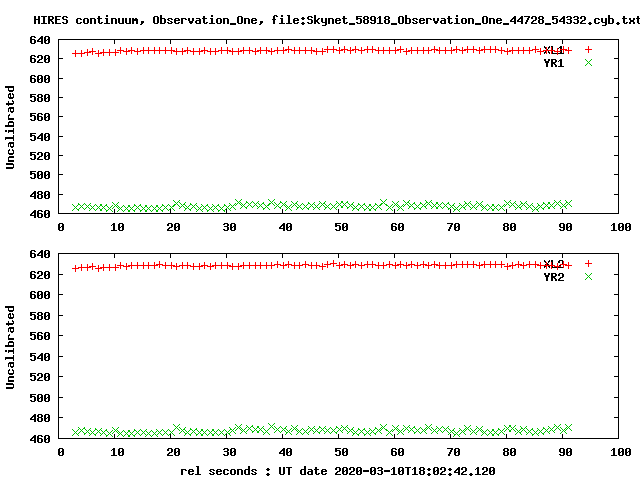Click the Uncalibrated axis label of upper chart

10,127
